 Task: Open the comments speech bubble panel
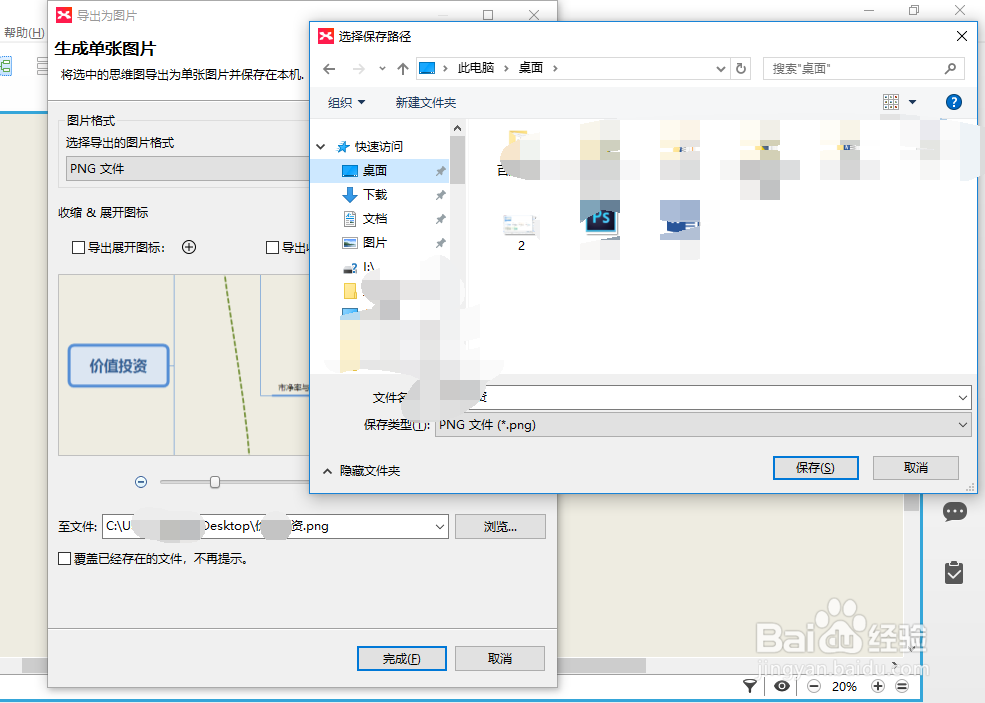pyautogui.click(x=955, y=512)
